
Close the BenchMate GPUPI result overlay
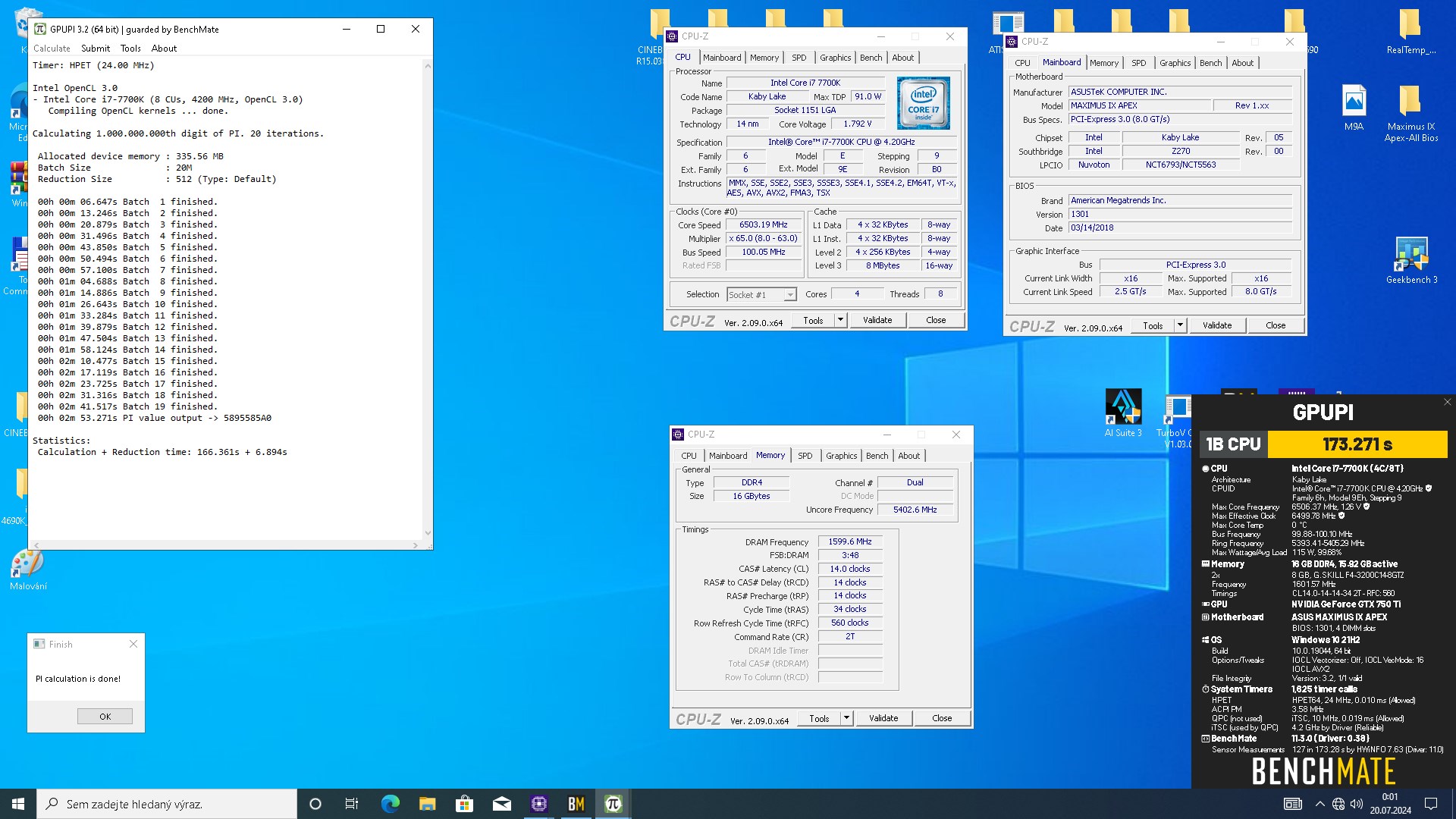pyautogui.click(x=1447, y=403)
